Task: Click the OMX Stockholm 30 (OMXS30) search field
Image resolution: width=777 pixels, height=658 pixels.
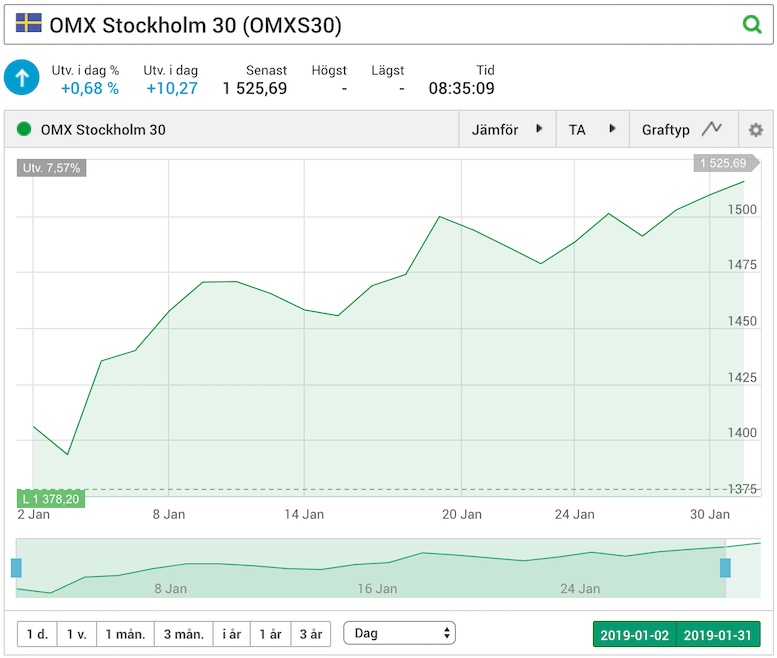Action: [x=388, y=25]
